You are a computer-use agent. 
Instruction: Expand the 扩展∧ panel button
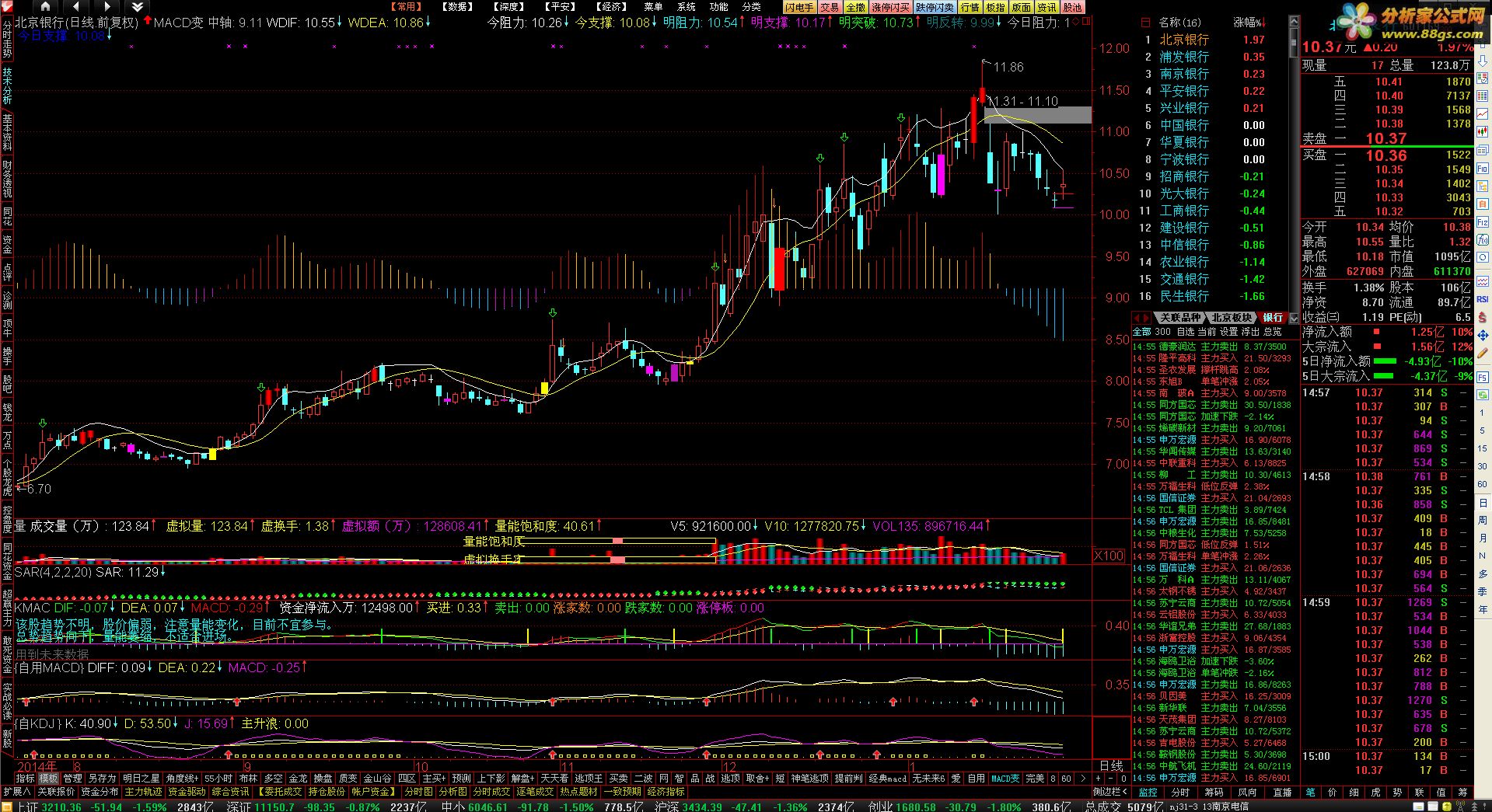[16, 792]
